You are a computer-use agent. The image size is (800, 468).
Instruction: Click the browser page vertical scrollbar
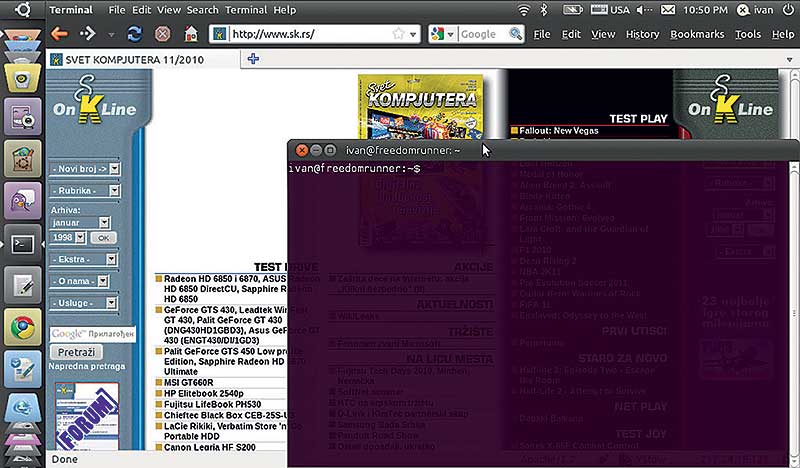pos(794,105)
